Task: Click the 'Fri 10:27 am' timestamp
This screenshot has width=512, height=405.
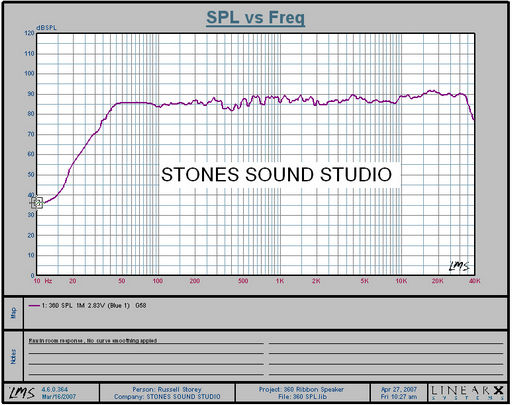Action: [399, 397]
